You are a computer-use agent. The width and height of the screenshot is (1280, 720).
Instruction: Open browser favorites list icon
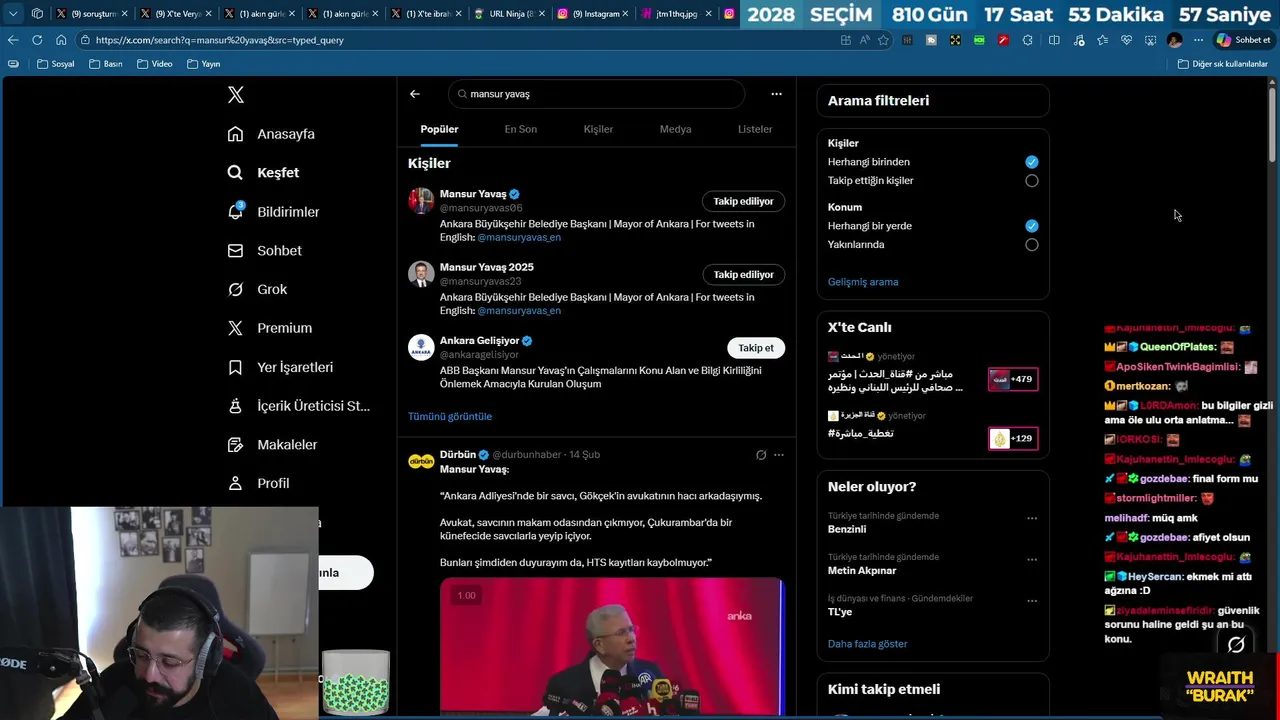pos(1102,40)
